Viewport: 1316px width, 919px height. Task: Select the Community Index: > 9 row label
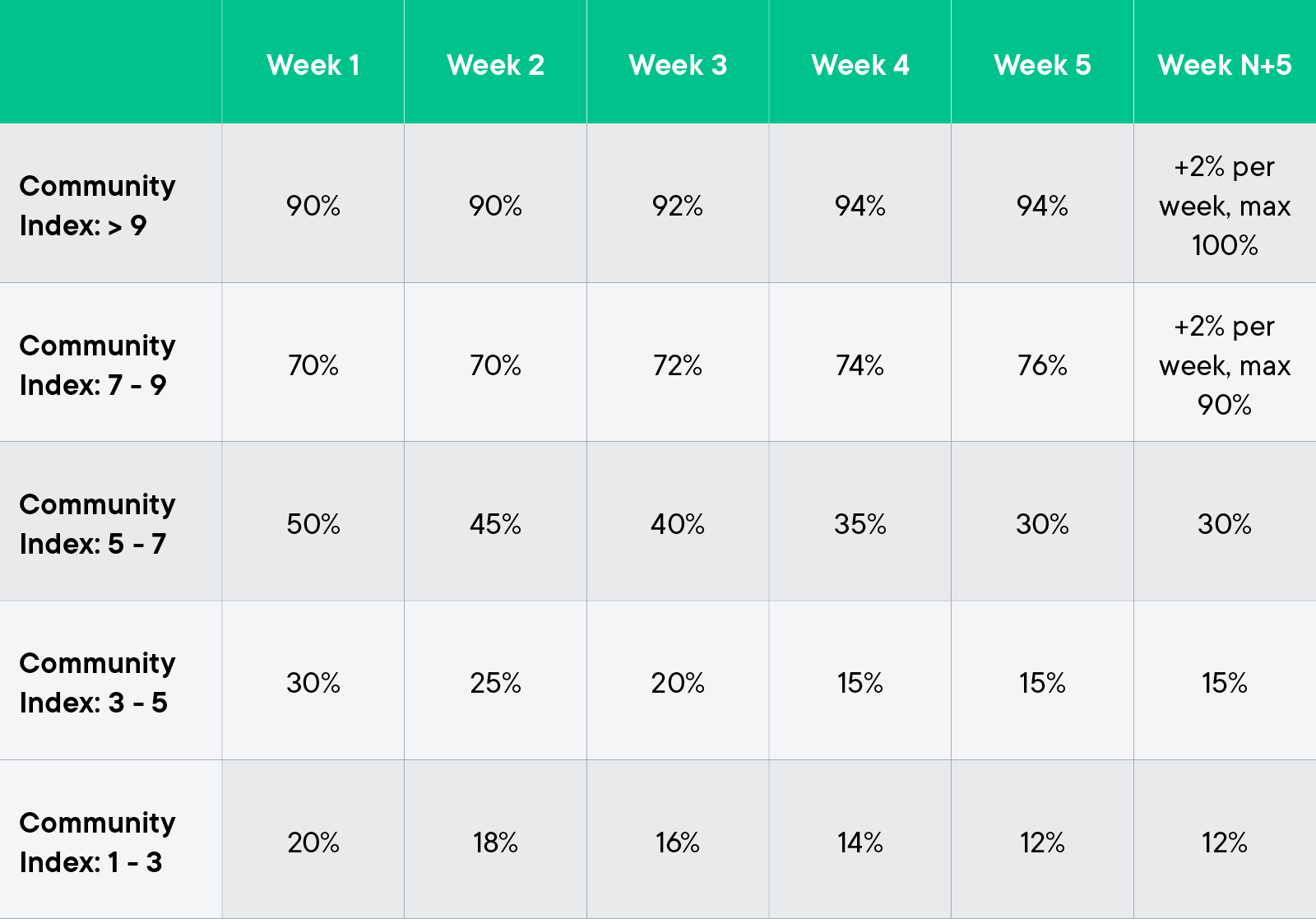pyautogui.click(x=97, y=206)
